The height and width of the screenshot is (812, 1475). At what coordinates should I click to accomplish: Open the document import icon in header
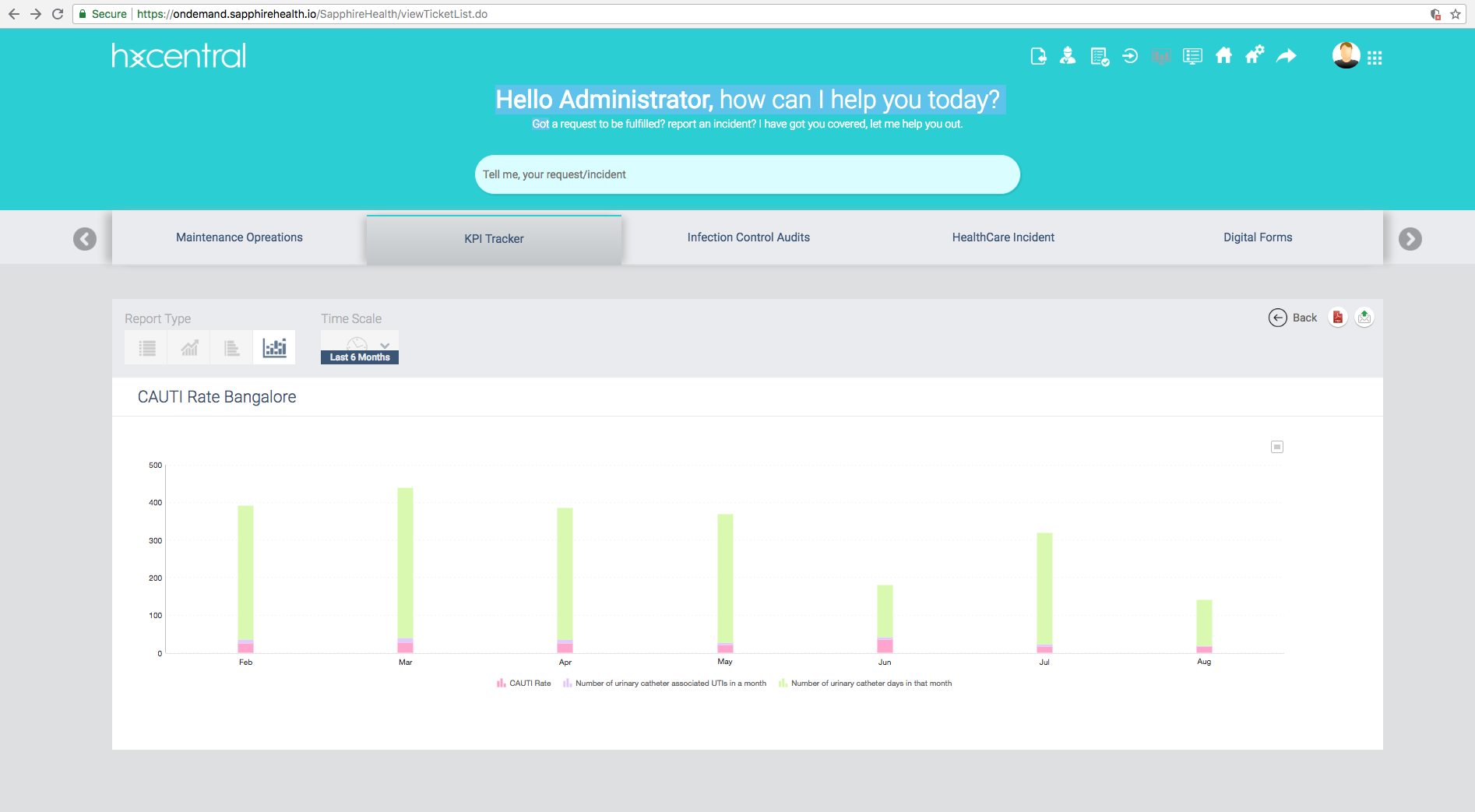coord(1038,56)
